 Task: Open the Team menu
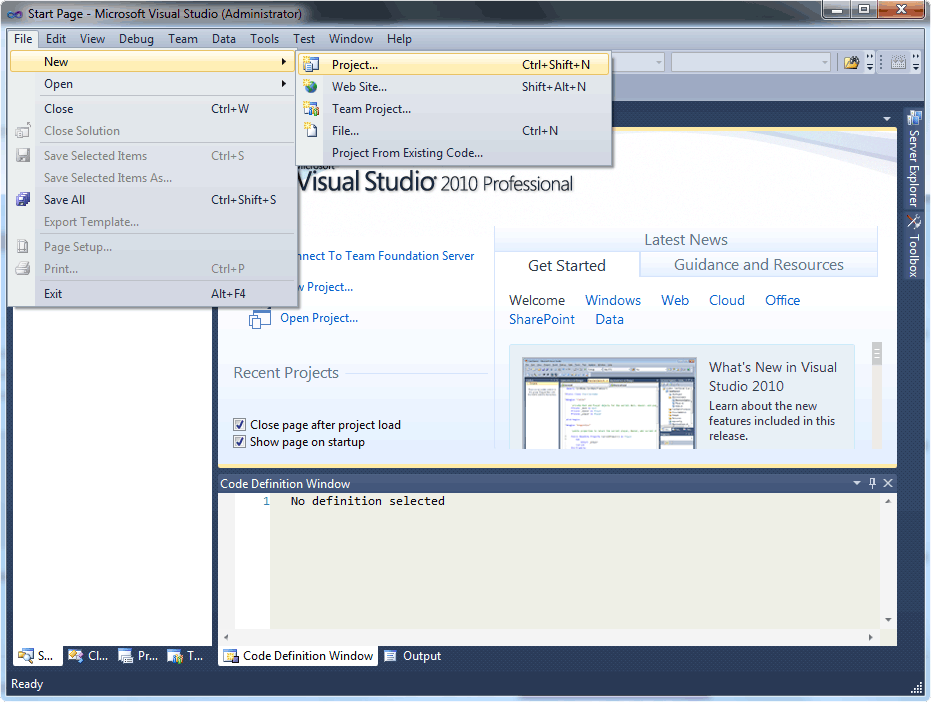pyautogui.click(x=182, y=39)
